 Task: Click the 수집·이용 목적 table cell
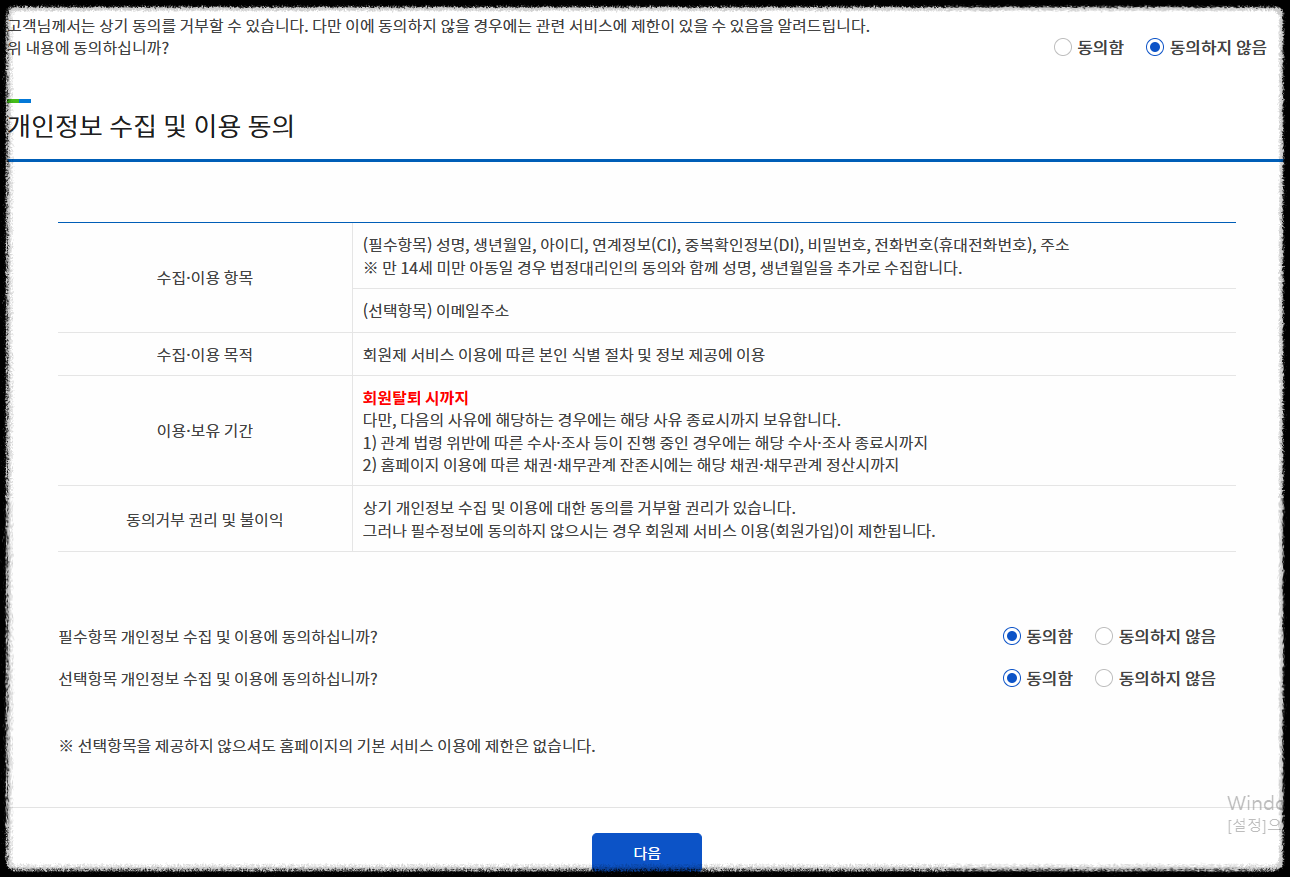click(x=203, y=353)
